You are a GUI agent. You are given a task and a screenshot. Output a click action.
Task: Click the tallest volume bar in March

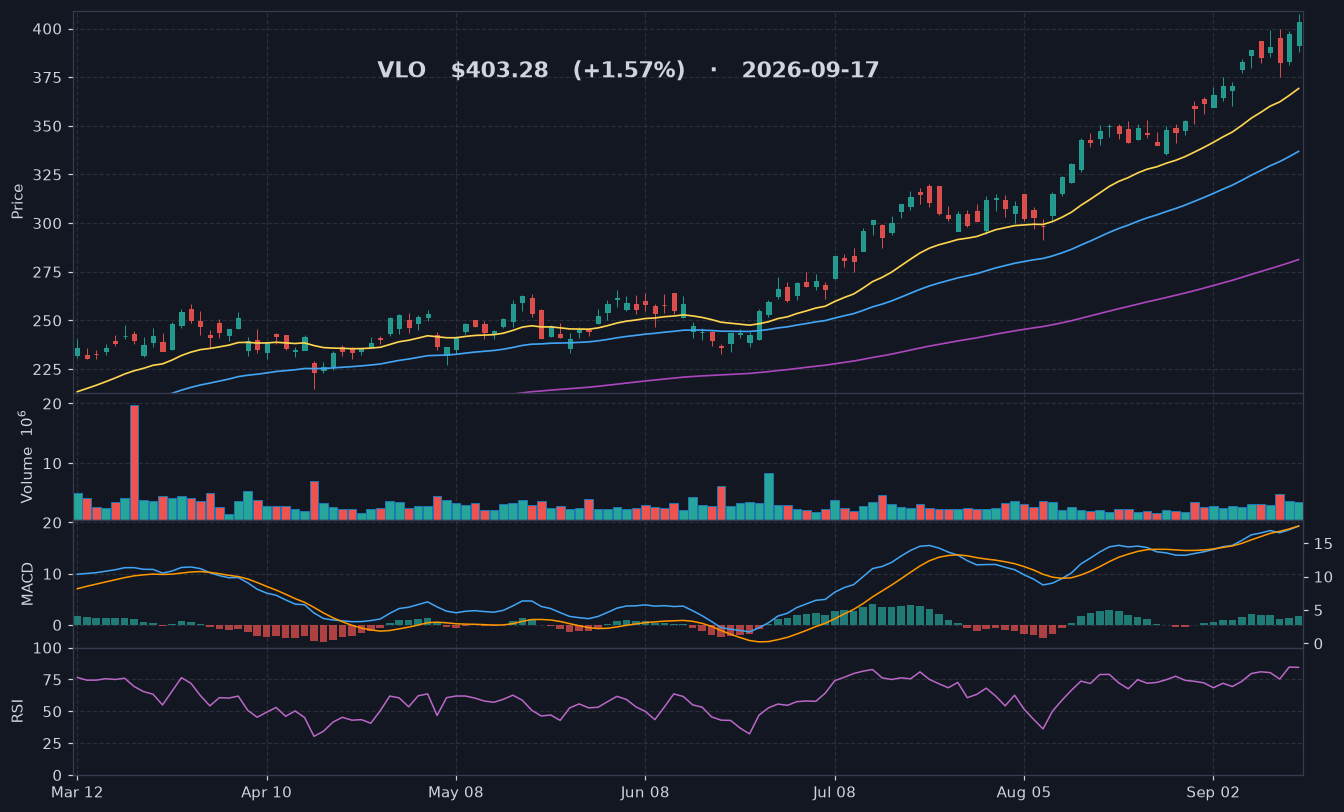[134, 462]
